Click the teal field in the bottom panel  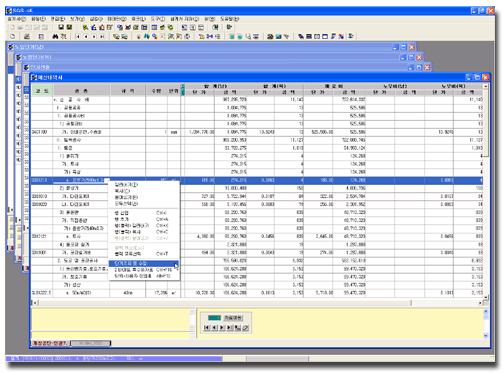[214, 318]
